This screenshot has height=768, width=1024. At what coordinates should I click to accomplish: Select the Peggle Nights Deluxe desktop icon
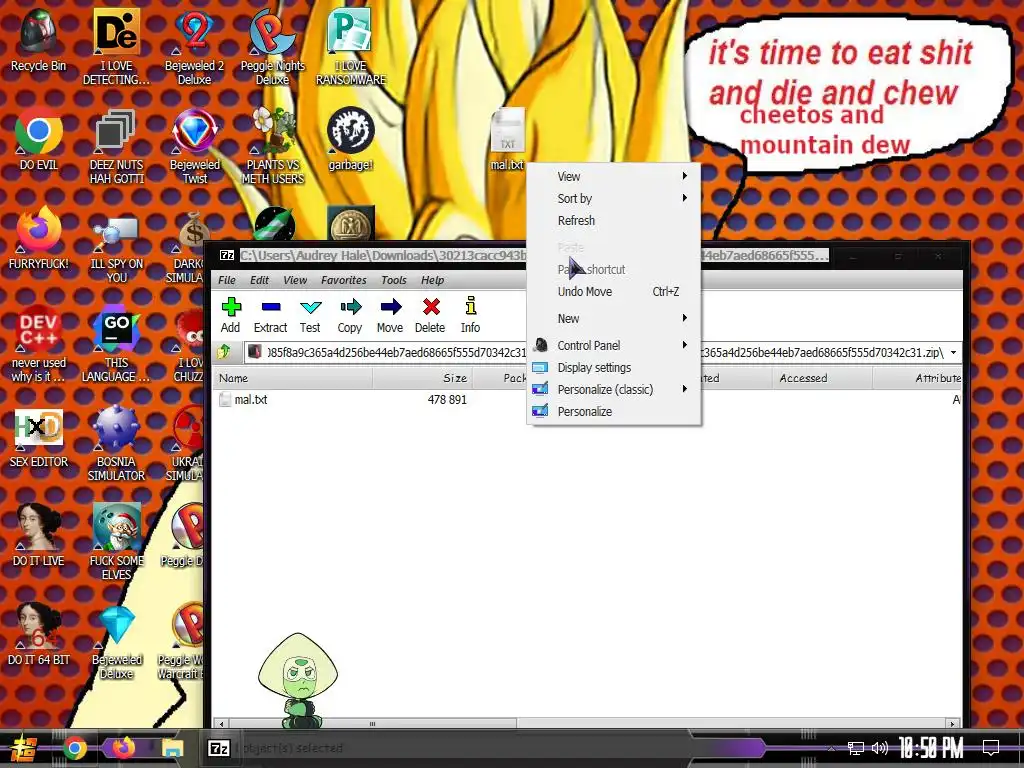pyautogui.click(x=272, y=48)
